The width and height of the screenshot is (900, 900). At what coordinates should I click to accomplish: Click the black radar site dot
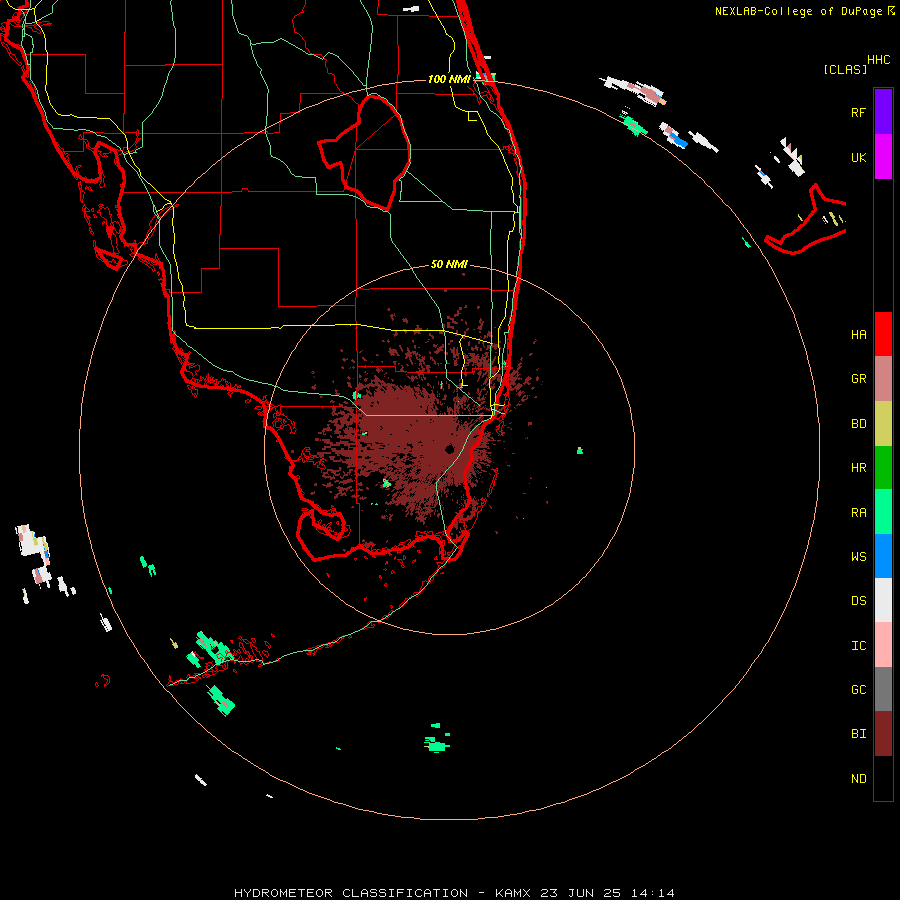[x=449, y=449]
